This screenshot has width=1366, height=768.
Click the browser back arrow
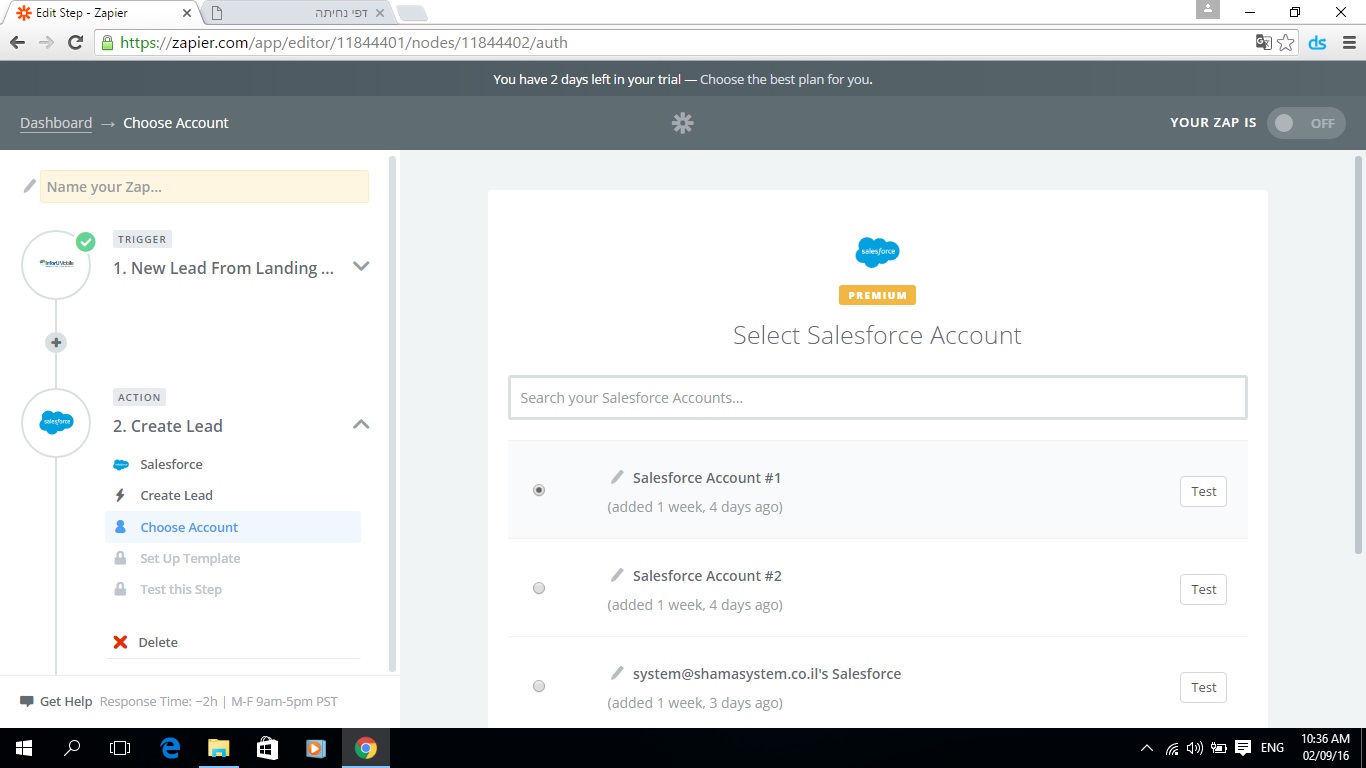[17, 42]
